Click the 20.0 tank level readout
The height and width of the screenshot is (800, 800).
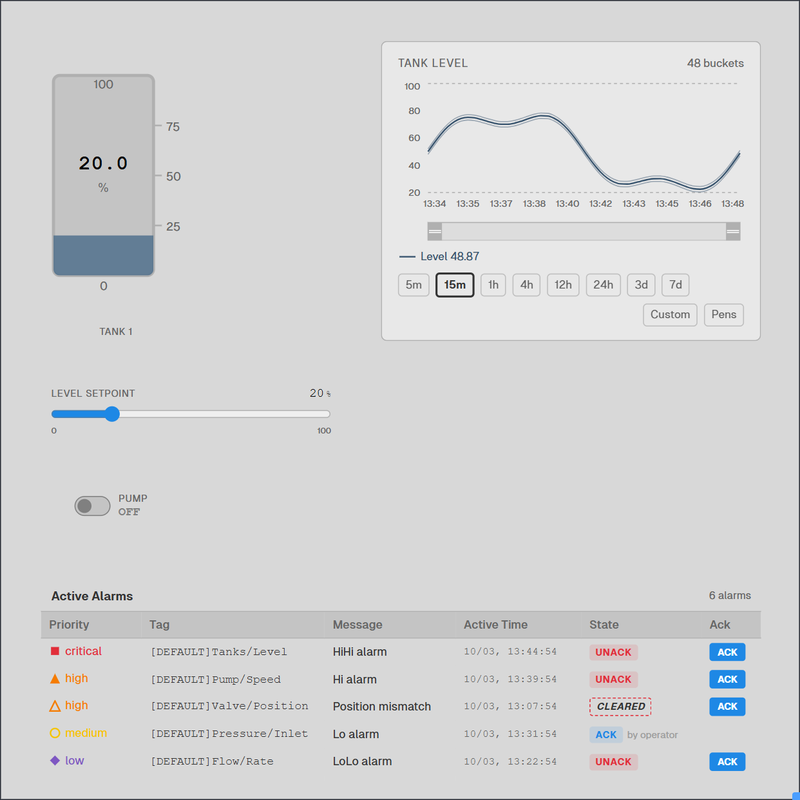(x=103, y=163)
